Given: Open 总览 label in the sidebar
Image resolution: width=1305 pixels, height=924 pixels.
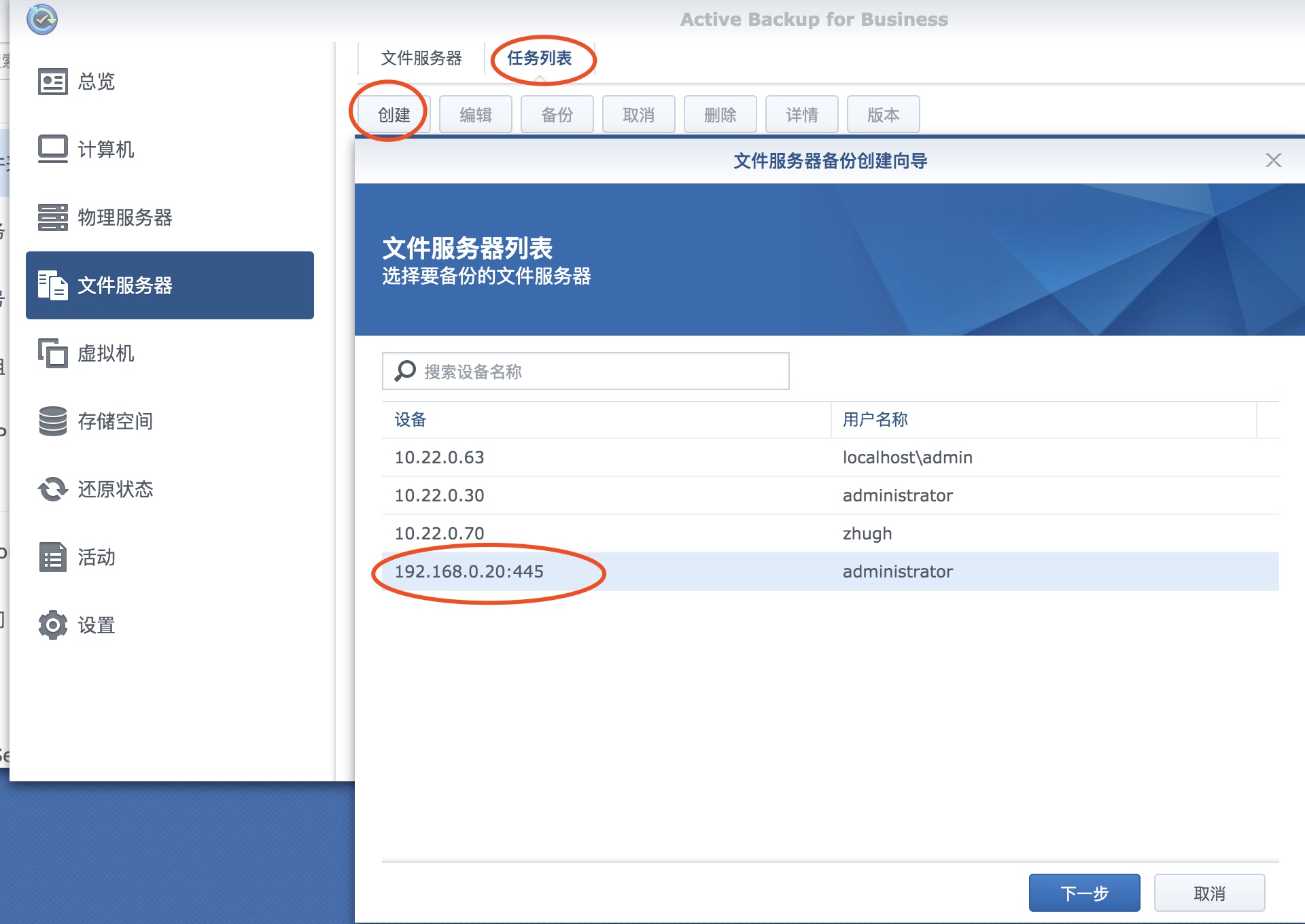Looking at the screenshot, I should pos(97,82).
